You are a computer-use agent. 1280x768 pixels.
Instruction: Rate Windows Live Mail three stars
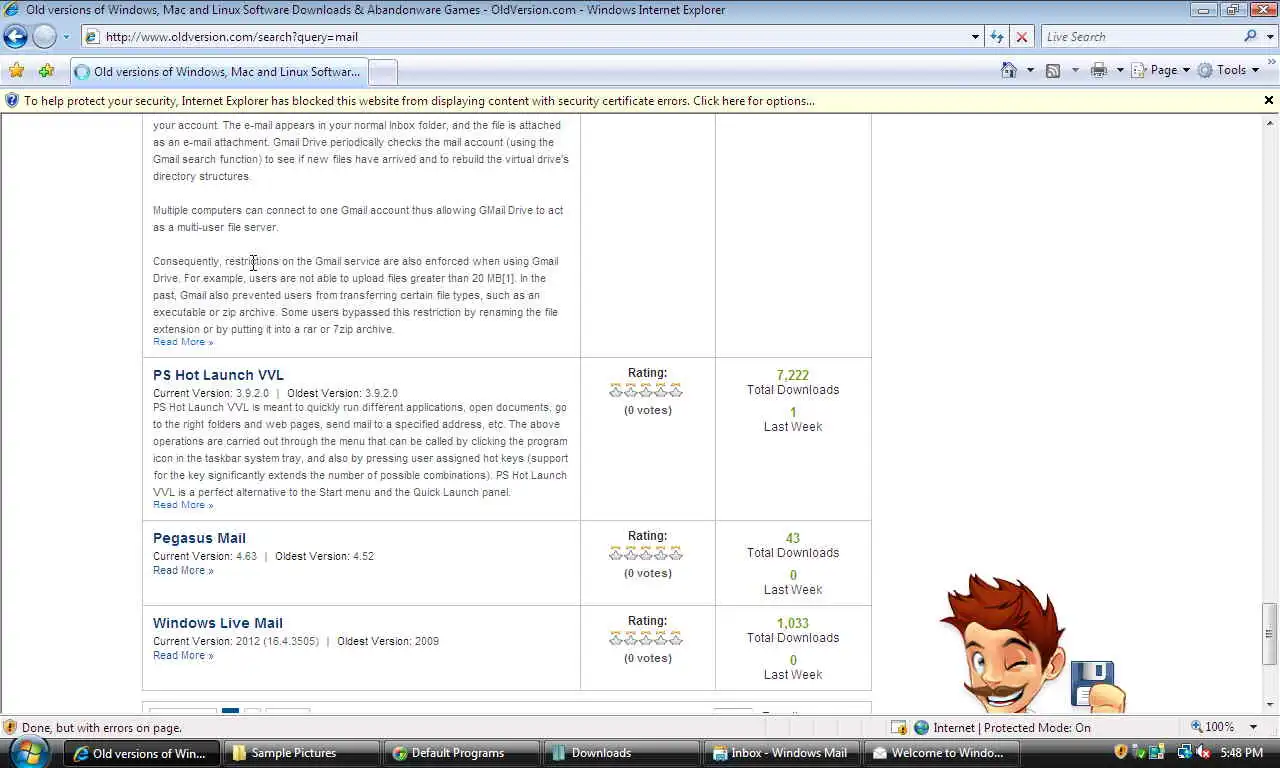coord(646,638)
